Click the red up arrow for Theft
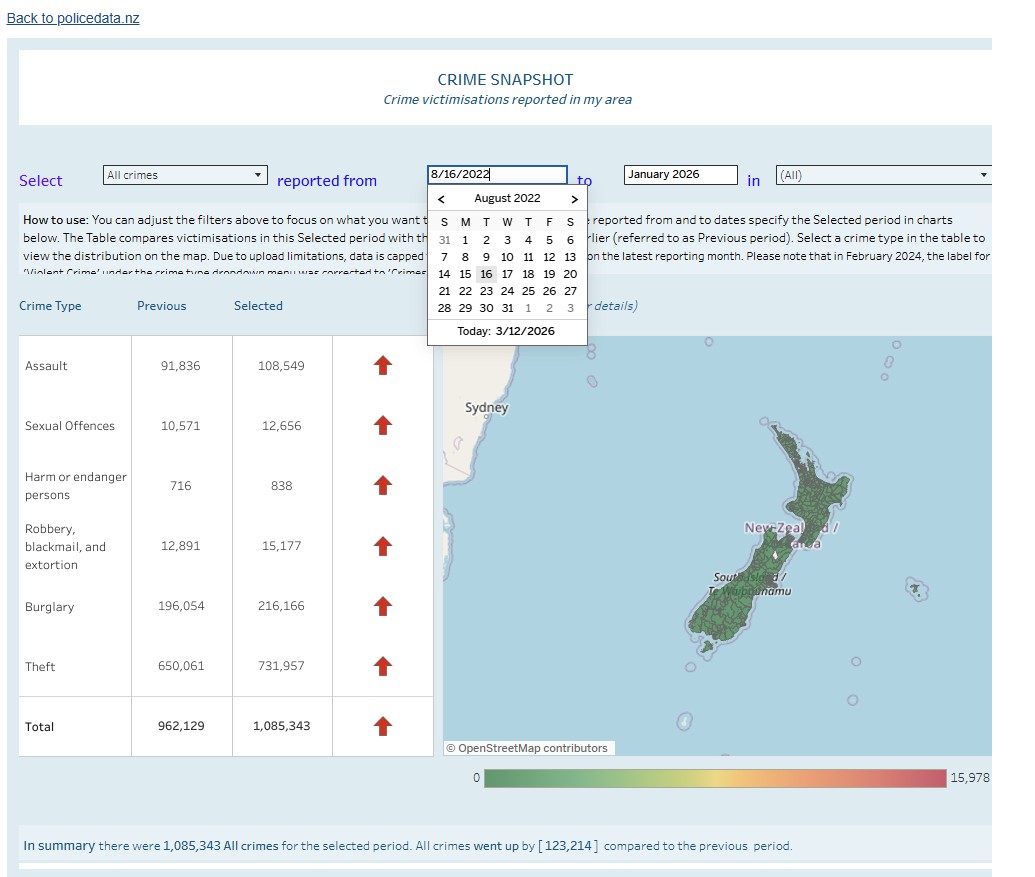The width and height of the screenshot is (1035, 877). [383, 666]
